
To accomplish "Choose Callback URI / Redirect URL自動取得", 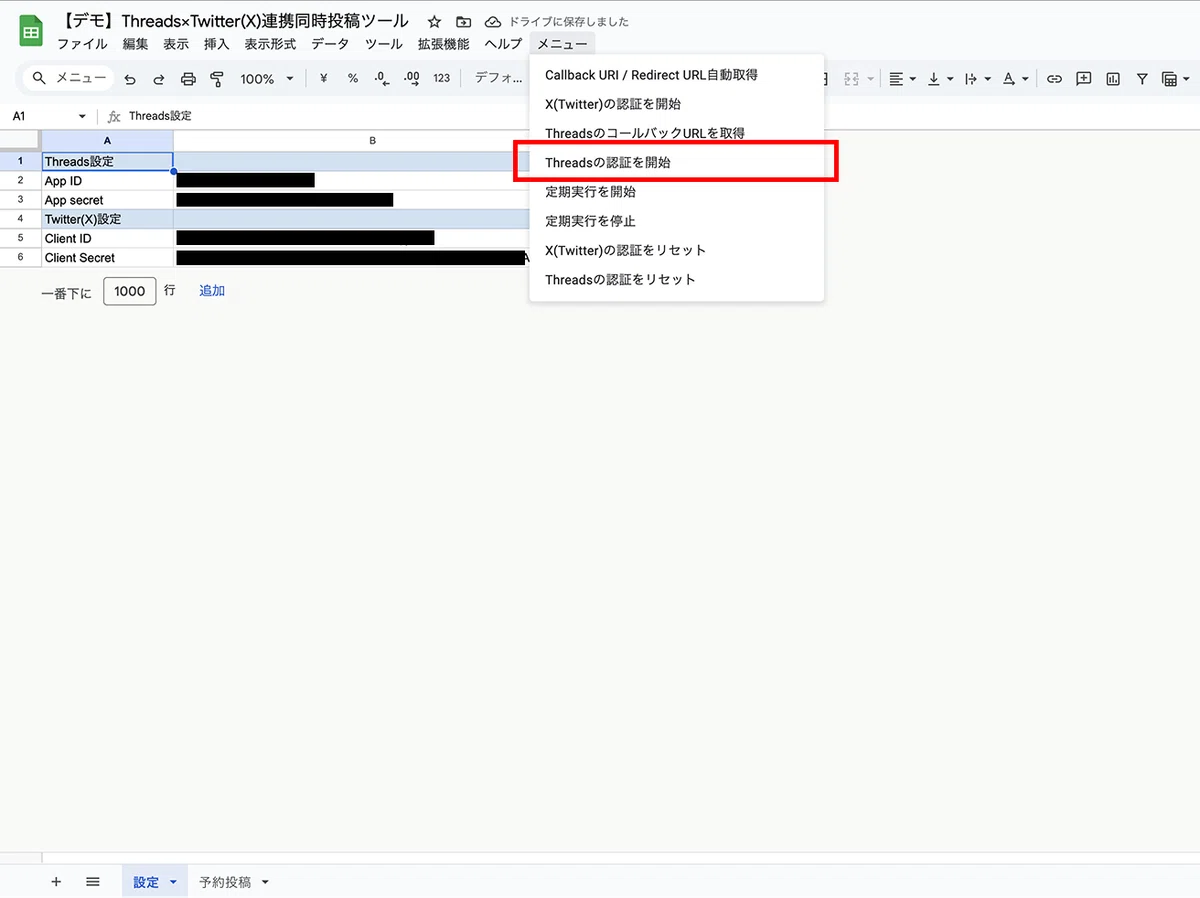I will pos(676,75).
